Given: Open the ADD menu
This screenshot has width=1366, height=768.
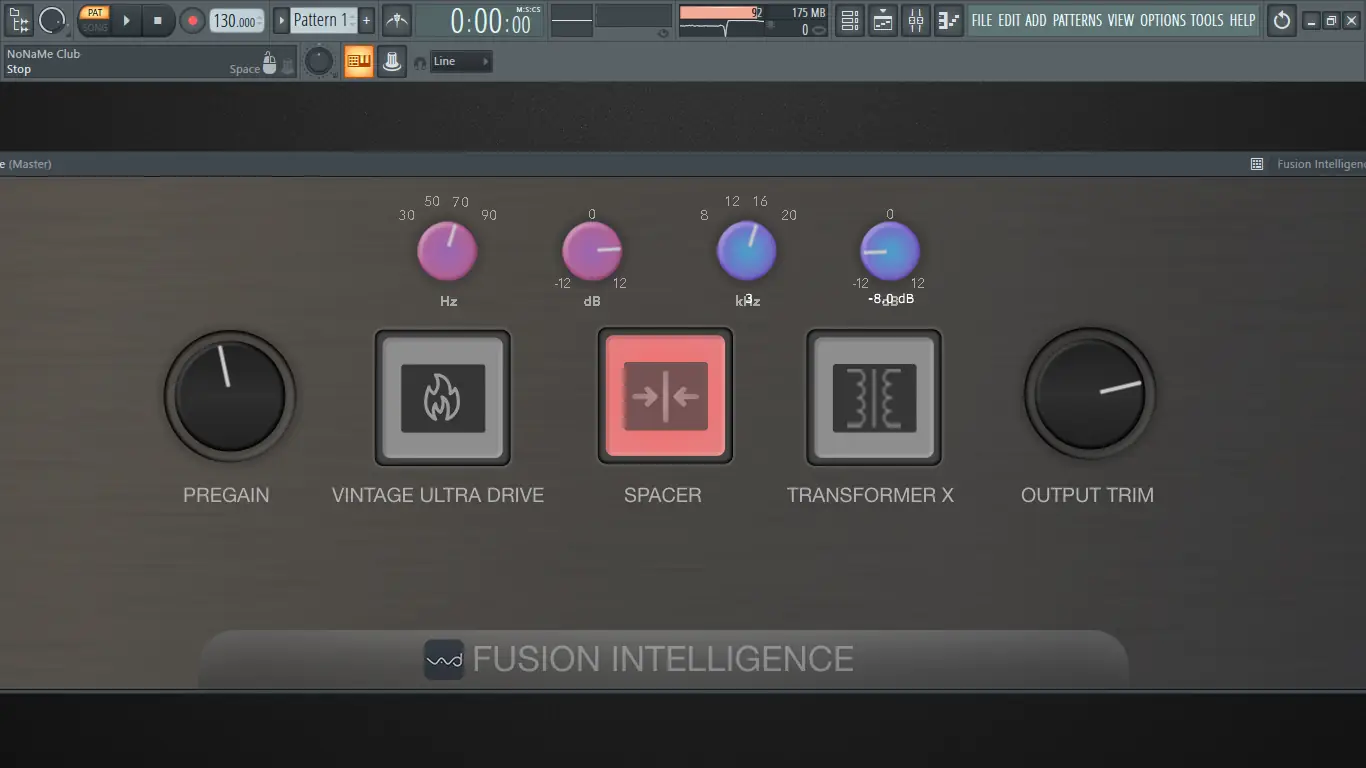Looking at the screenshot, I should pyautogui.click(x=1036, y=20).
